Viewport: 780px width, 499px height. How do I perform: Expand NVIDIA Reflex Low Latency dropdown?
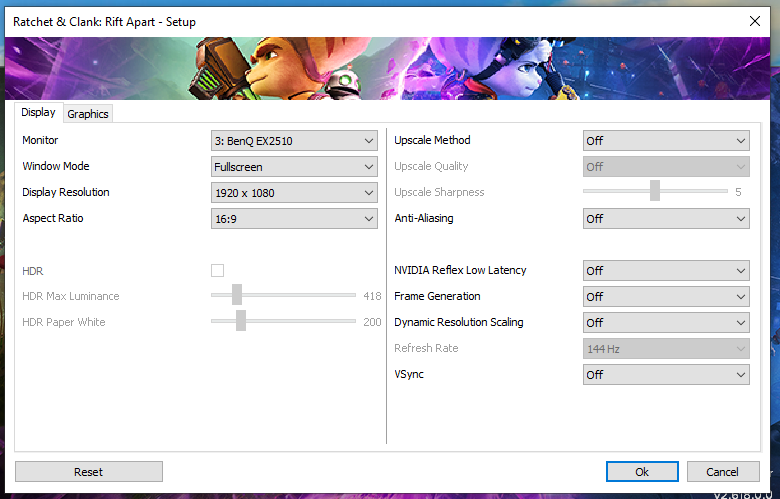(x=666, y=271)
